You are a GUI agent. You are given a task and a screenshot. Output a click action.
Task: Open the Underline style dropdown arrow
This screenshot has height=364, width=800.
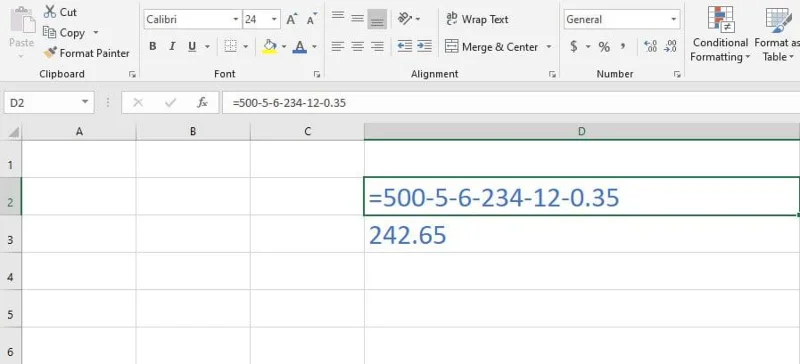207,47
